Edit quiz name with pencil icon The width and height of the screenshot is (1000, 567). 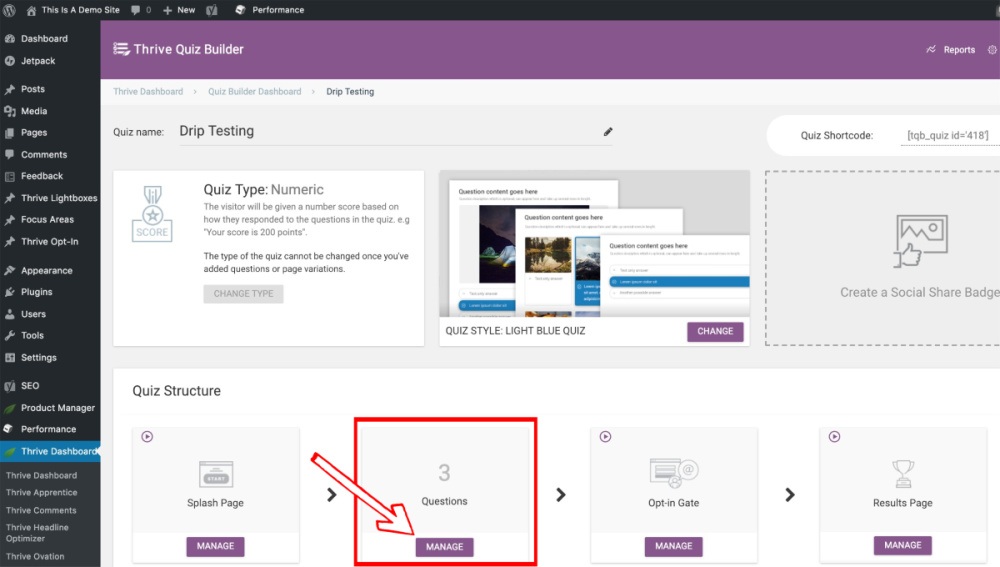click(608, 132)
